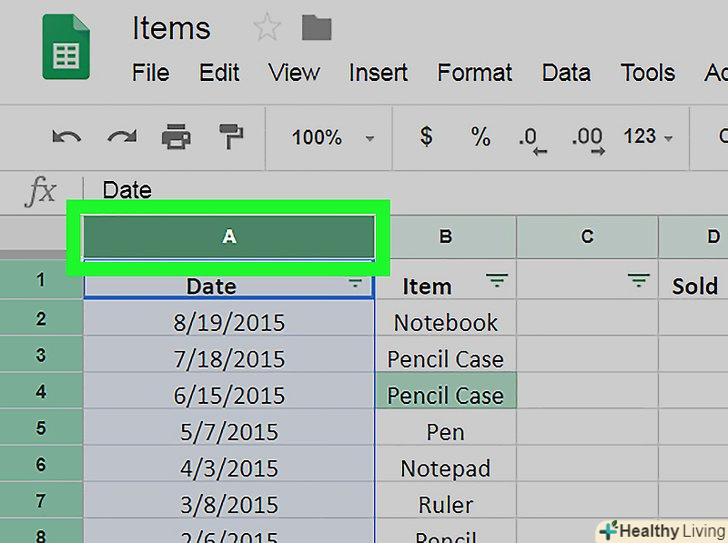Open the Data menu

click(566, 72)
